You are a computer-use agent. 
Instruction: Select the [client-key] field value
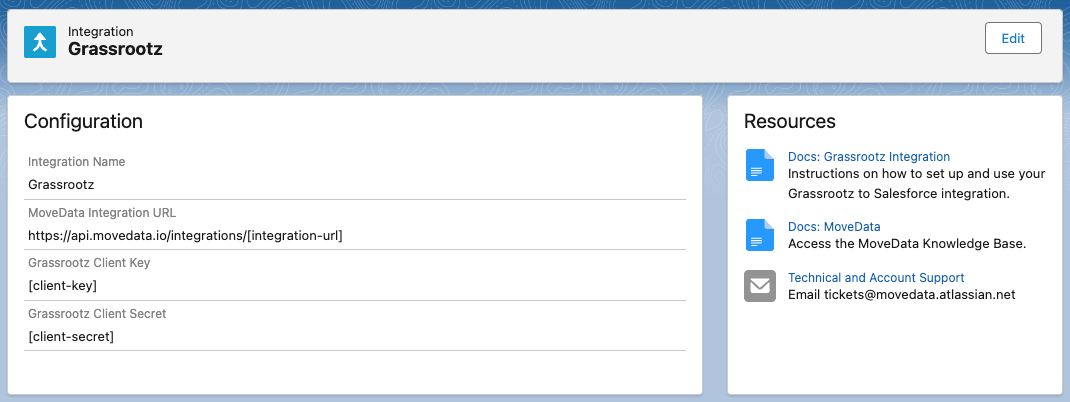pos(62,286)
